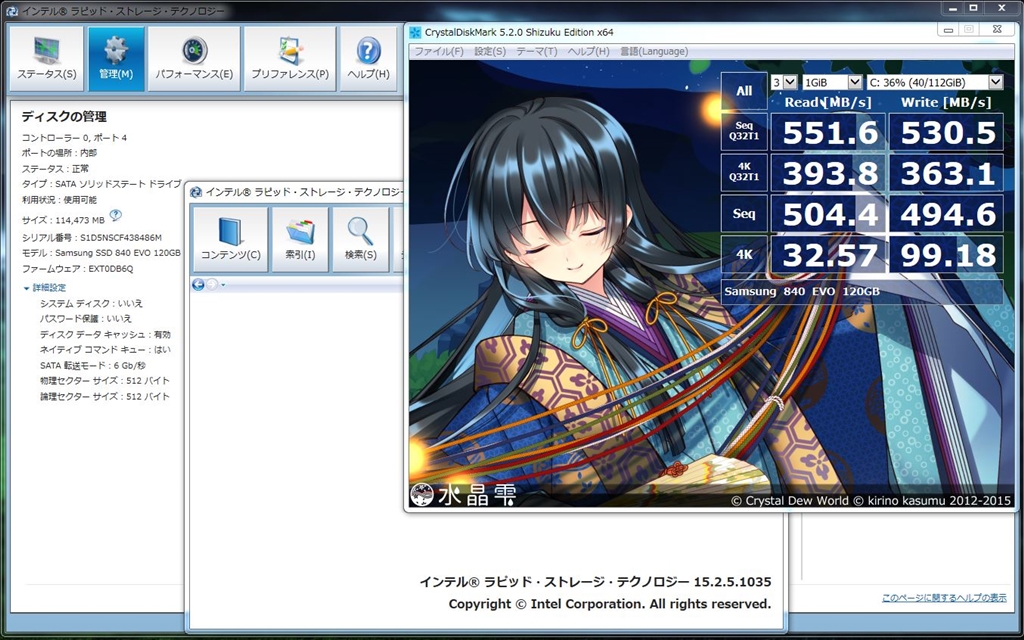1024x640 pixels.
Task: Click the ディスク データ キャッシュ 有効 line
Action: (105, 334)
